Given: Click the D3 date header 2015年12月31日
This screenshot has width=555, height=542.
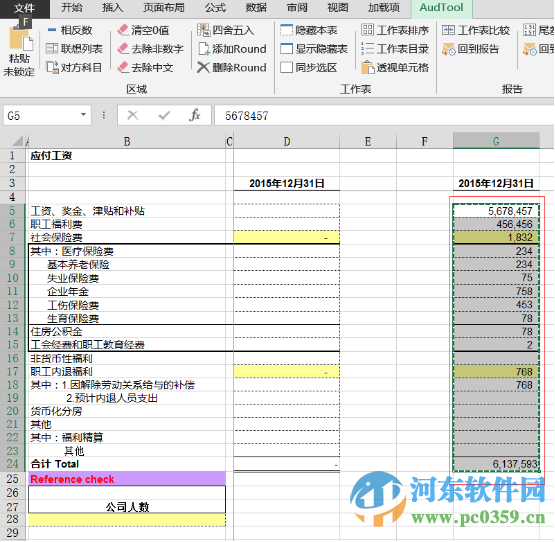Looking at the screenshot, I should pyautogui.click(x=286, y=183).
